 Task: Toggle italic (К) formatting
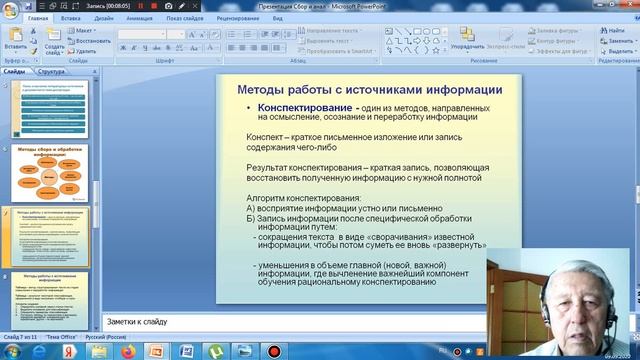134,48
